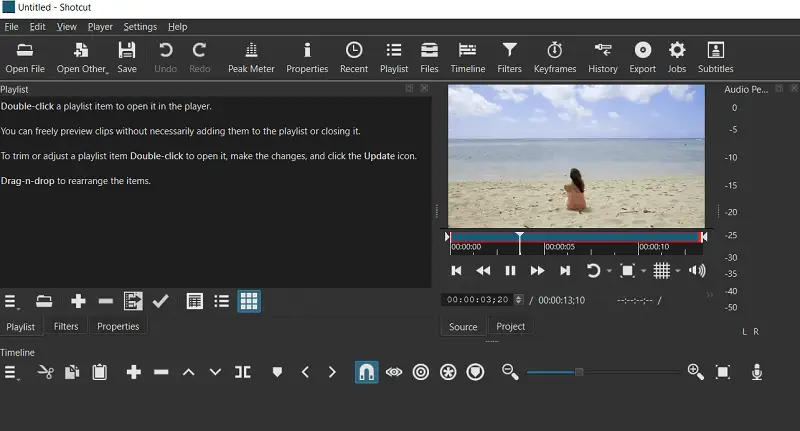Append the clip to the playlist with plus

78,301
